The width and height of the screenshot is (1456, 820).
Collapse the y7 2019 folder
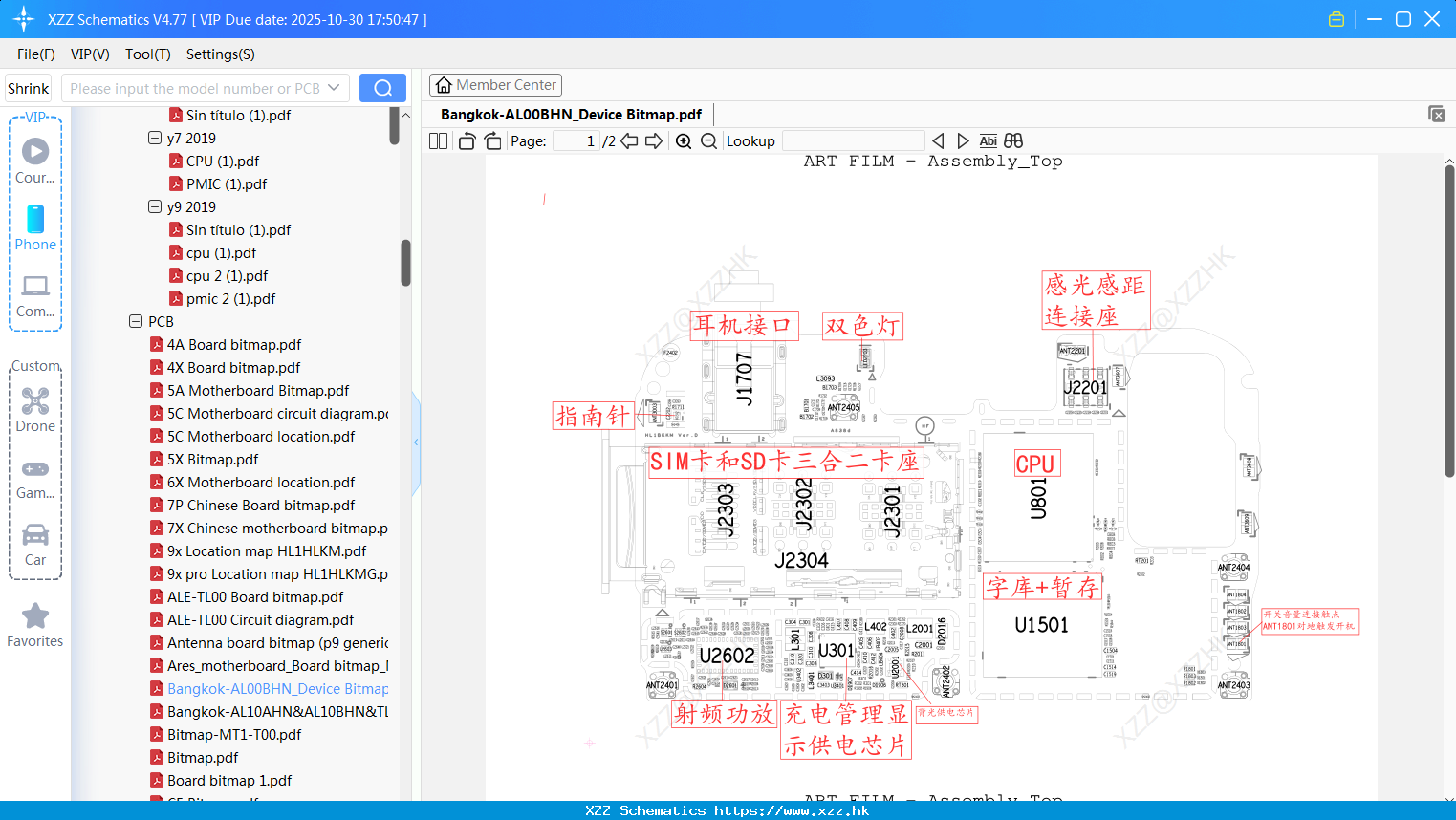[155, 138]
